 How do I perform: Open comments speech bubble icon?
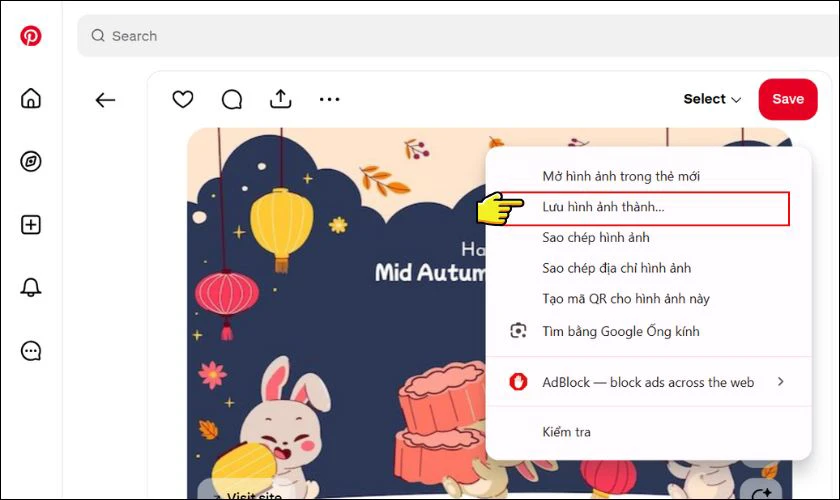click(232, 100)
